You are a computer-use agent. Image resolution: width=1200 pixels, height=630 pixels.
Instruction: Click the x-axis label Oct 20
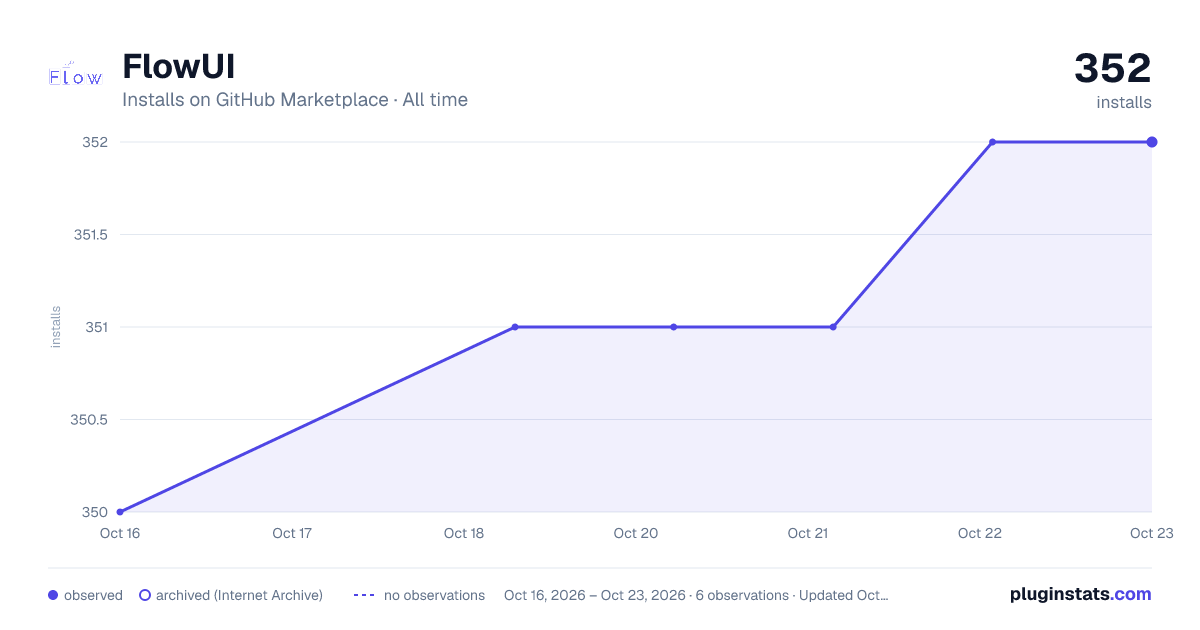coord(636,533)
